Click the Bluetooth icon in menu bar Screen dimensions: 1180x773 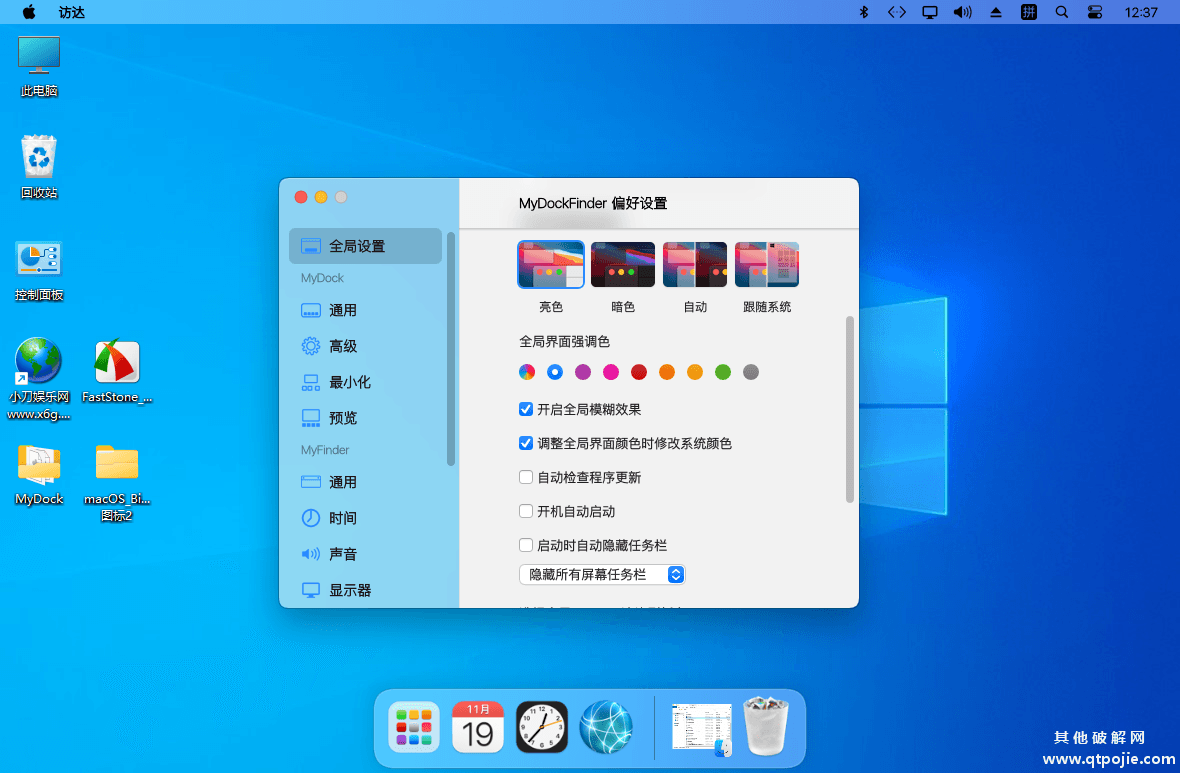(x=864, y=12)
